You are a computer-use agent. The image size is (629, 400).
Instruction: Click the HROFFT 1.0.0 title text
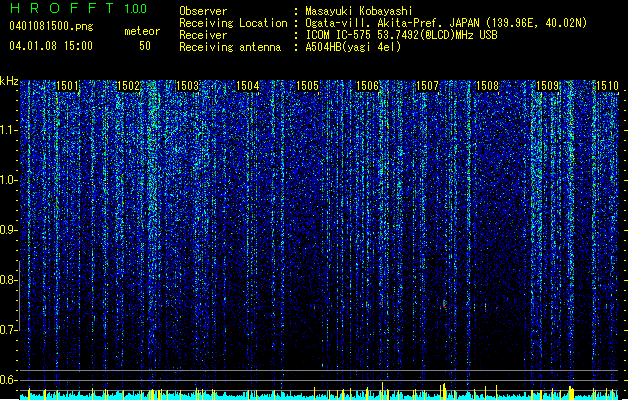click(78, 8)
